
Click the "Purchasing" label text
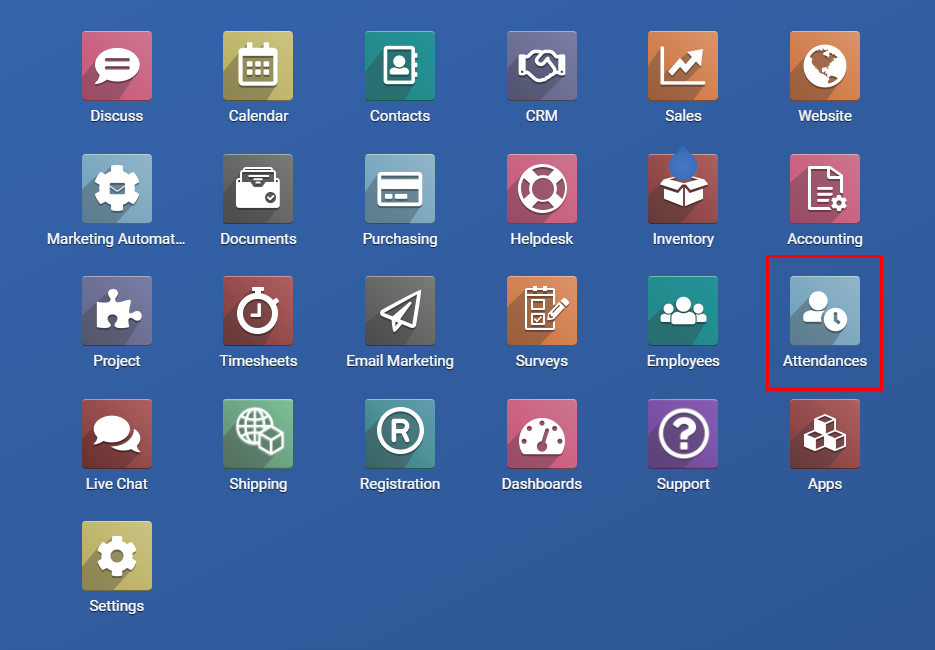[400, 239]
